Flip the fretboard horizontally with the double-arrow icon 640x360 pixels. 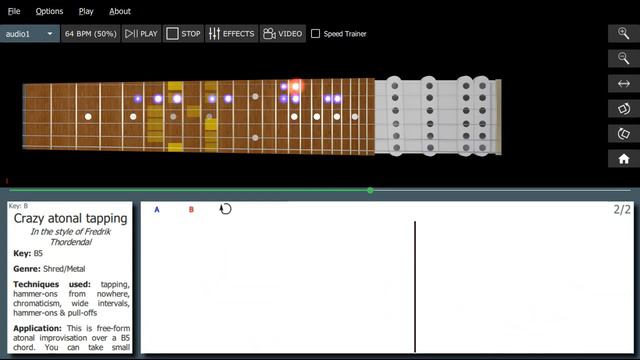coord(623,84)
